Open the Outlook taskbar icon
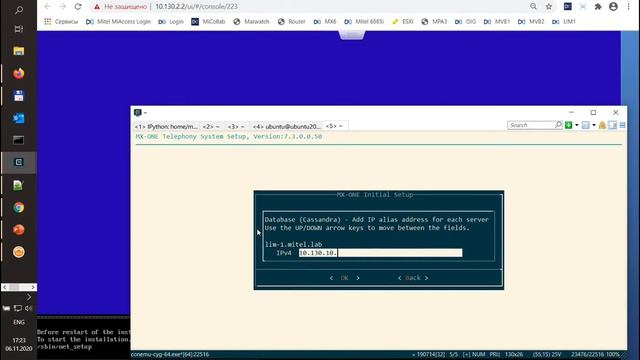 18,118
